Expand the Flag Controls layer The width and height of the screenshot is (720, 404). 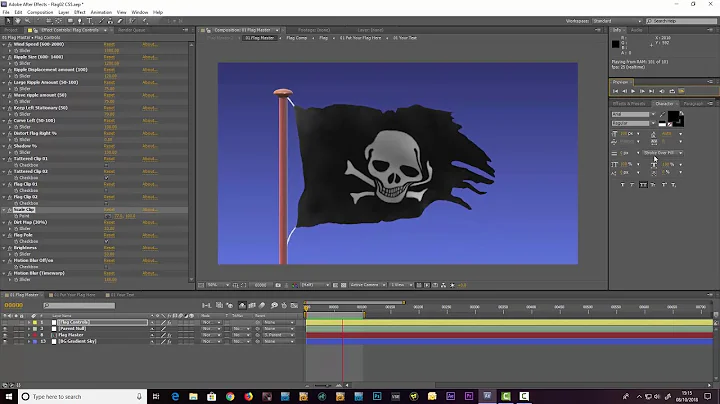coord(28,322)
